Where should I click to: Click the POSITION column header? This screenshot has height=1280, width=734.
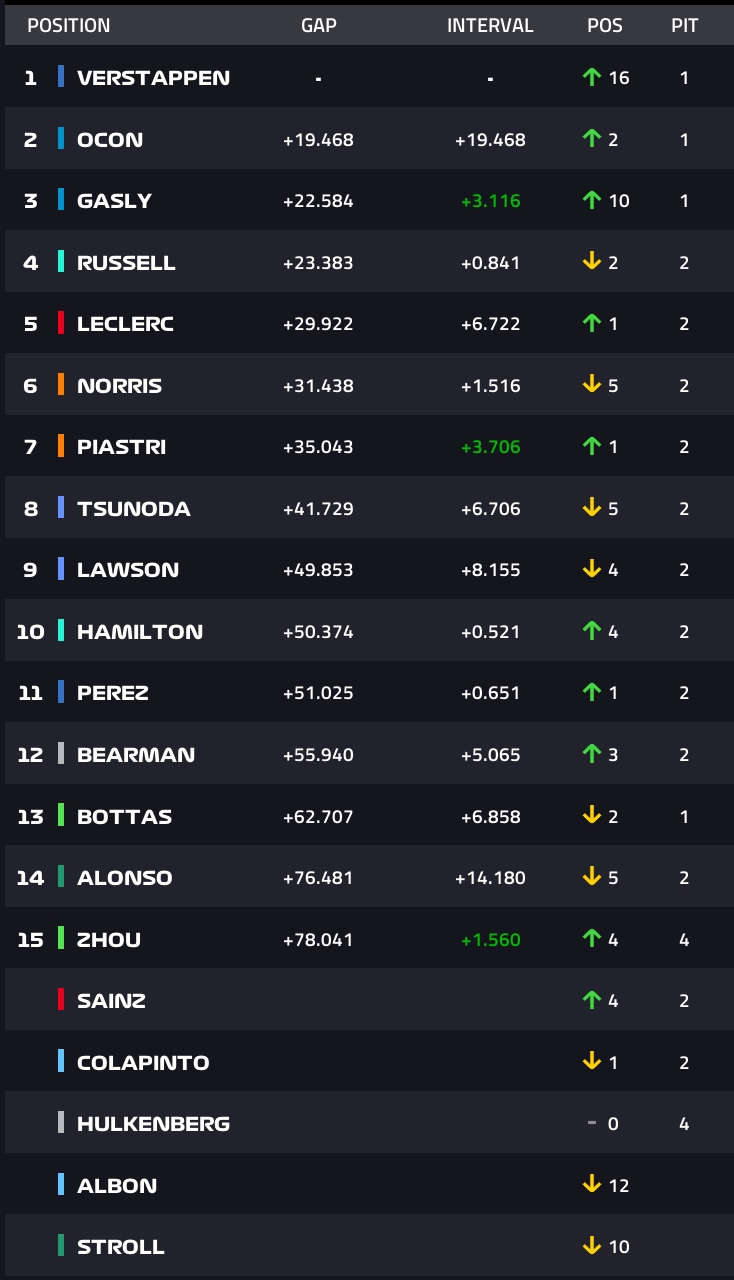[x=69, y=25]
